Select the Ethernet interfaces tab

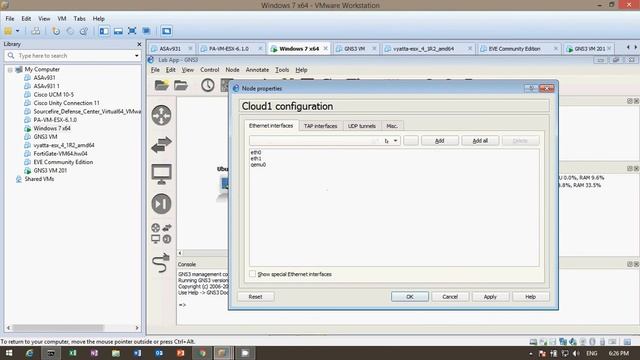pyautogui.click(x=271, y=126)
